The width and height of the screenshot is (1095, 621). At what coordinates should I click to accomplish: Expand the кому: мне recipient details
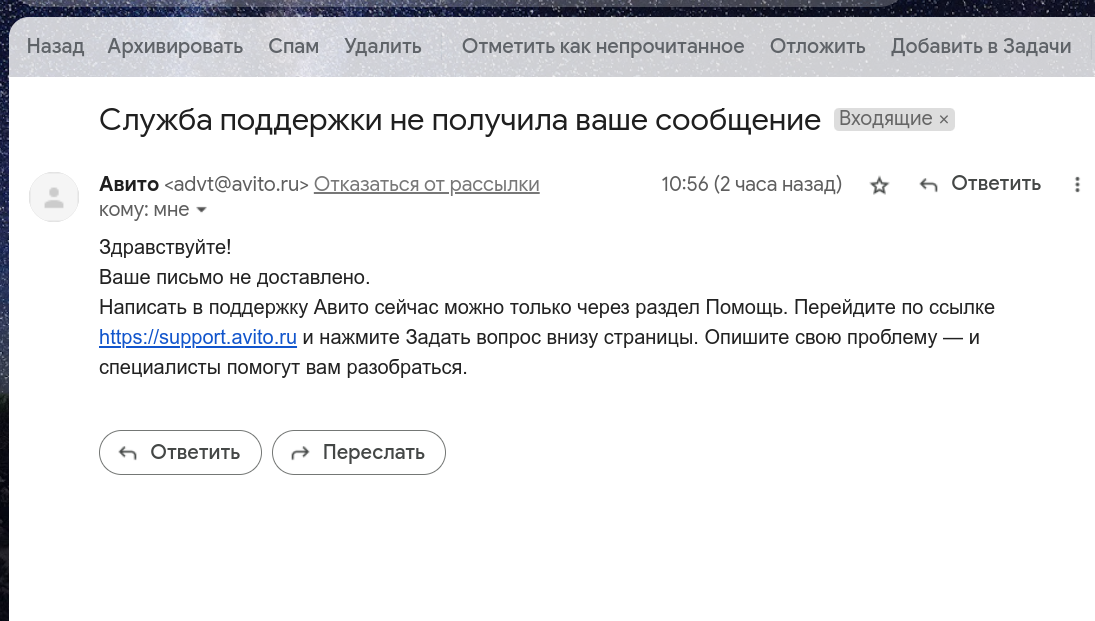(201, 210)
